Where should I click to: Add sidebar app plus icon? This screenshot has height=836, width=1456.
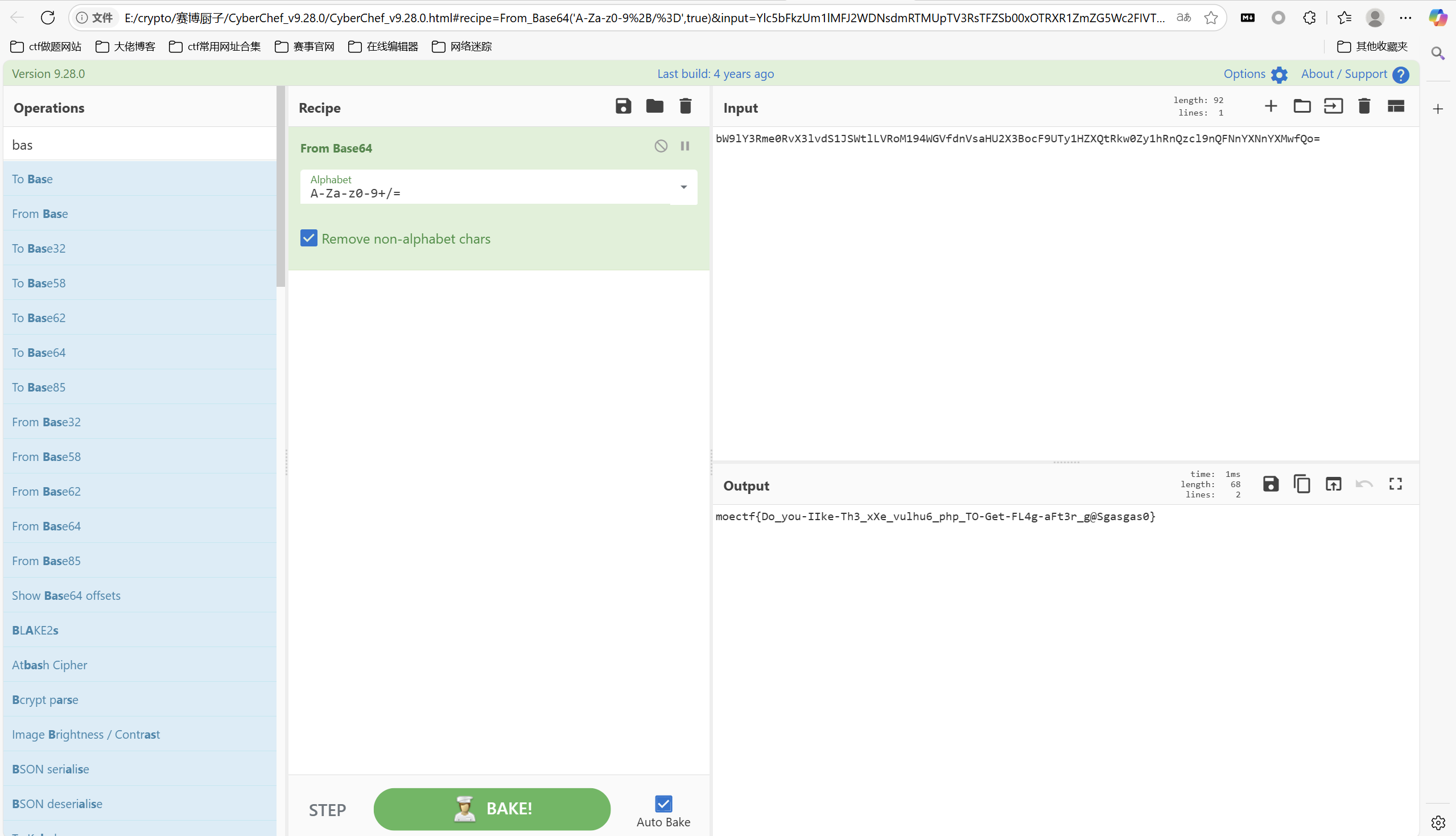[x=1438, y=109]
